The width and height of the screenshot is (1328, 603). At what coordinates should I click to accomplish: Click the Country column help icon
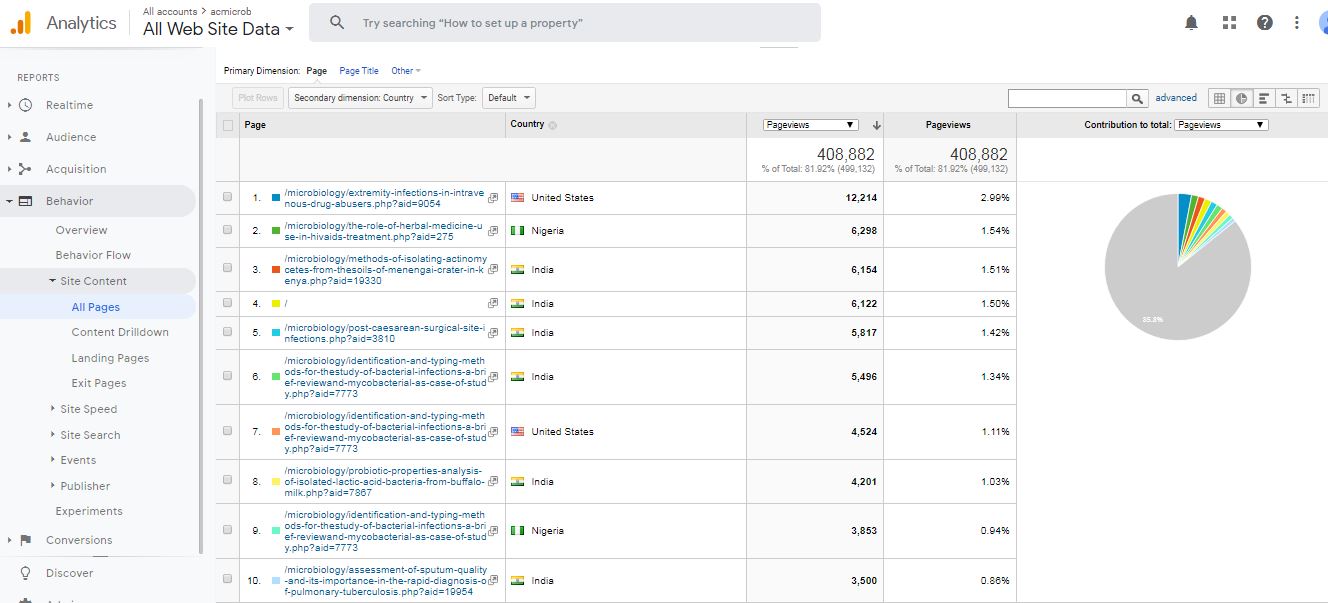pos(552,125)
